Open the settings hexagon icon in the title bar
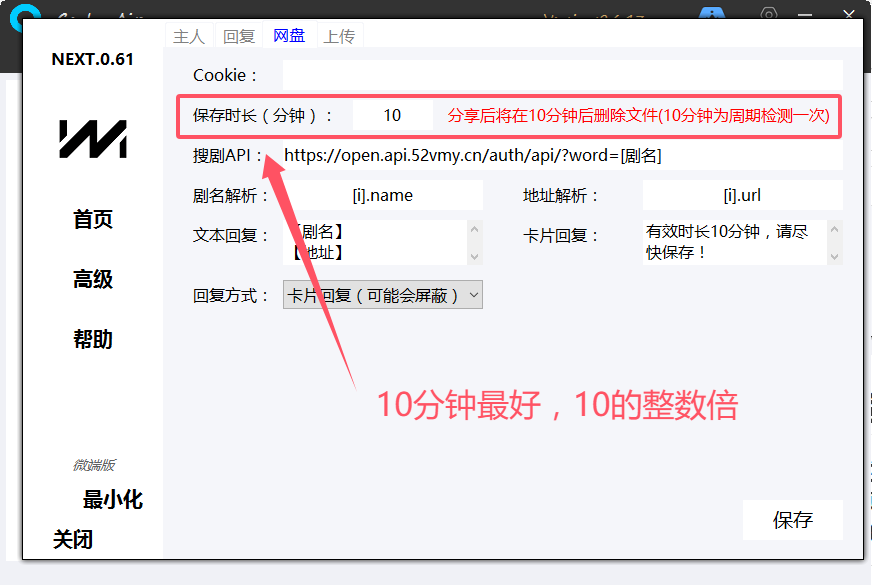 point(769,14)
